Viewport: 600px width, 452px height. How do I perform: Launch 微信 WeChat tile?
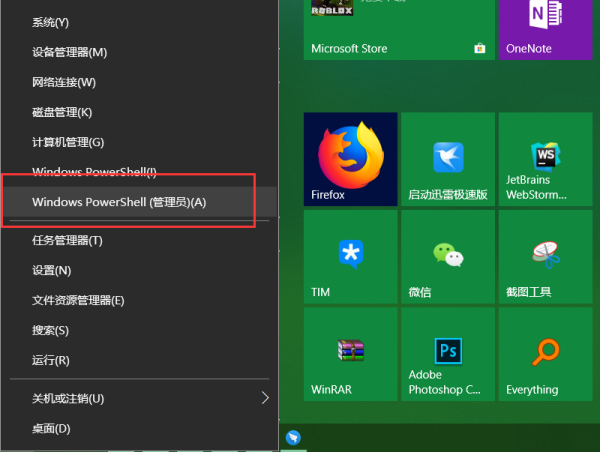point(448,257)
